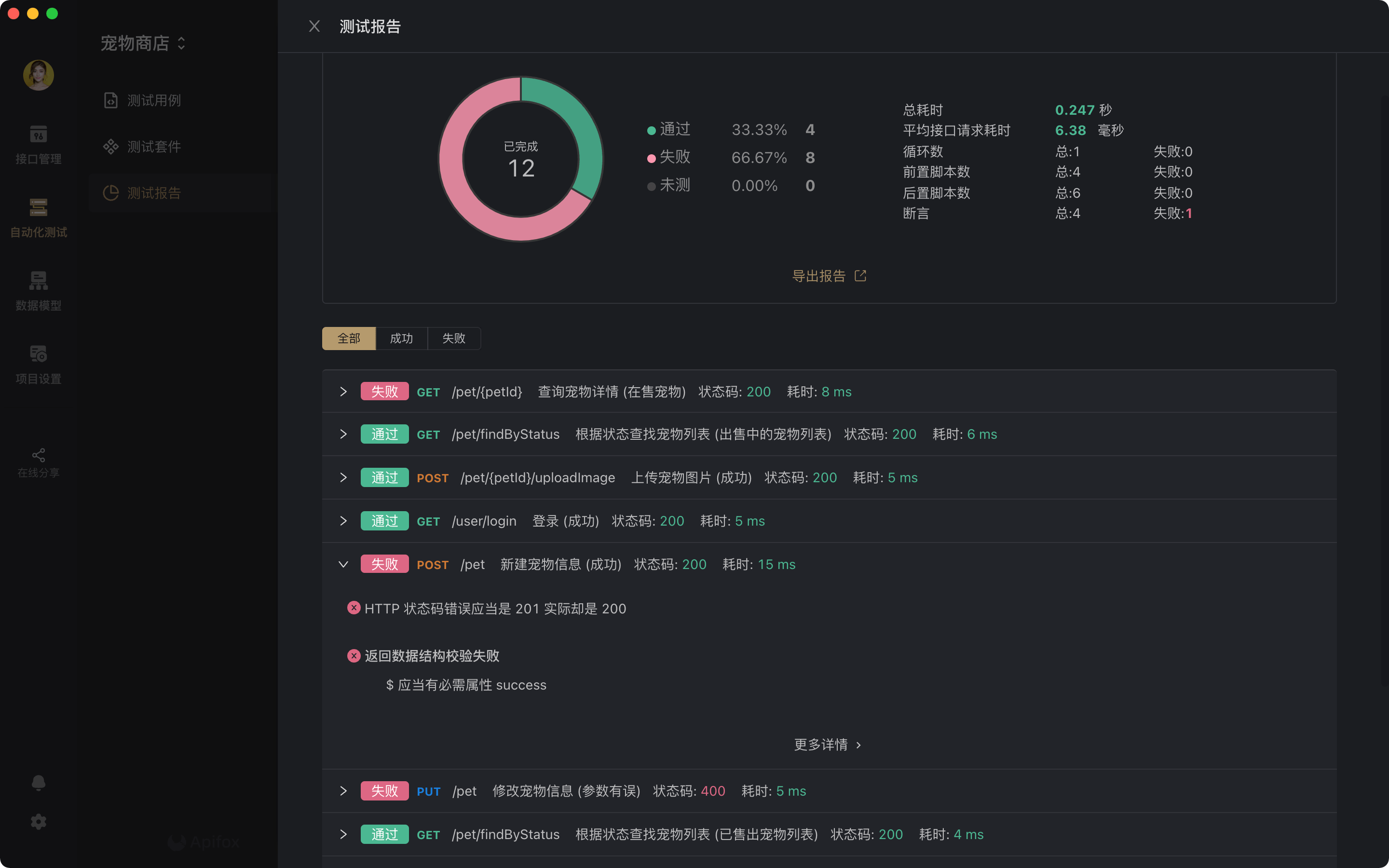Close the 测试报告 panel with X
Image resolution: width=1389 pixels, height=868 pixels.
(314, 27)
